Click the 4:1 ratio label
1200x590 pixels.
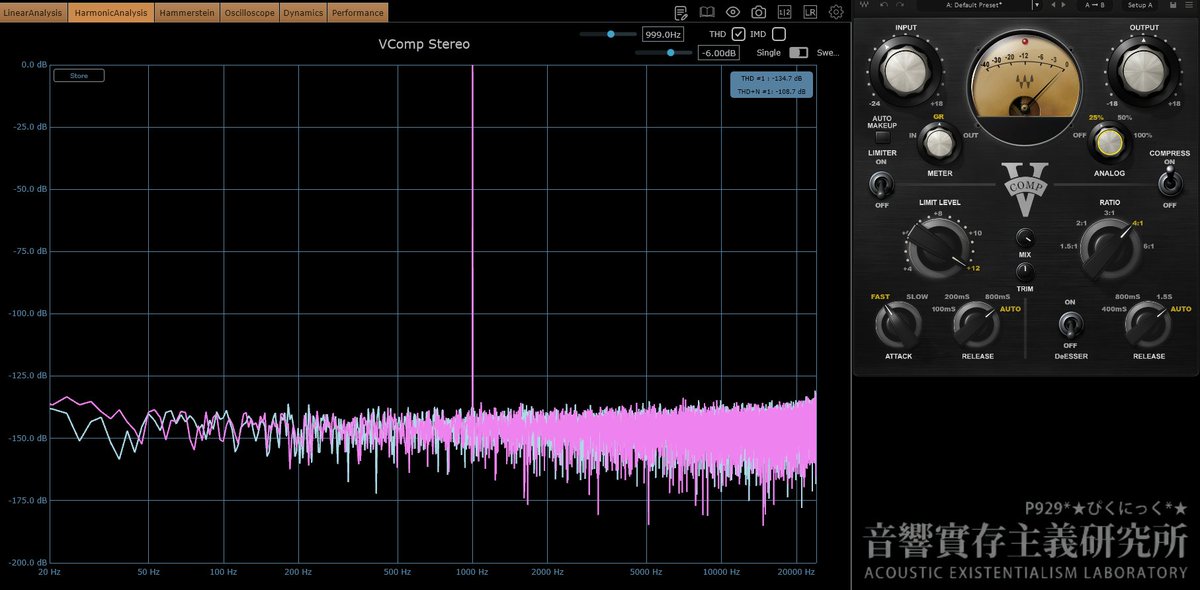coord(1137,223)
